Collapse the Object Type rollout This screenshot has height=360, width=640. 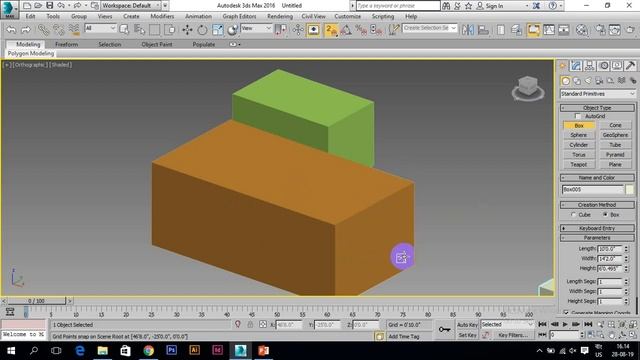click(x=597, y=108)
